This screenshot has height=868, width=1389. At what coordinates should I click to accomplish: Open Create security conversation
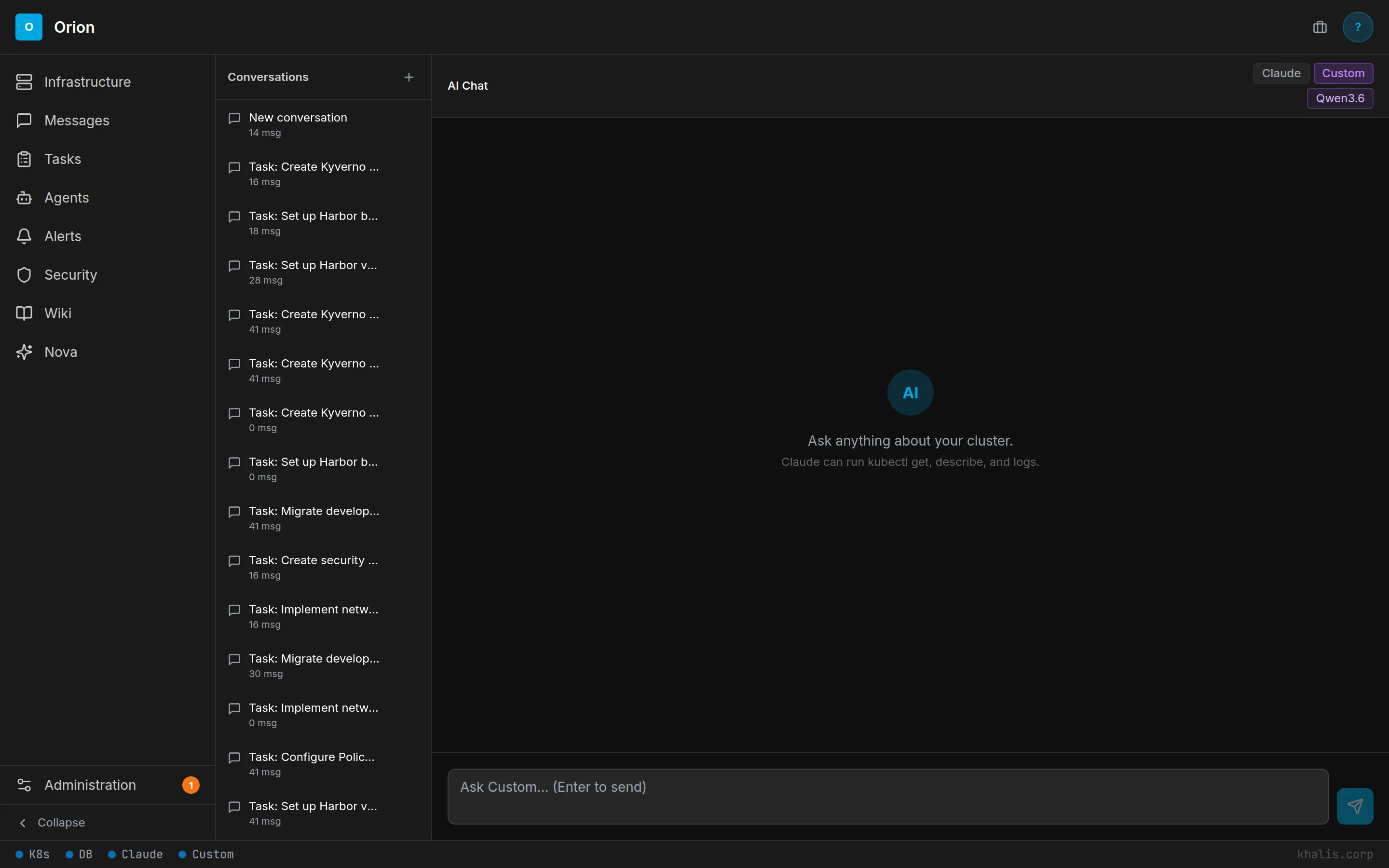(323, 567)
